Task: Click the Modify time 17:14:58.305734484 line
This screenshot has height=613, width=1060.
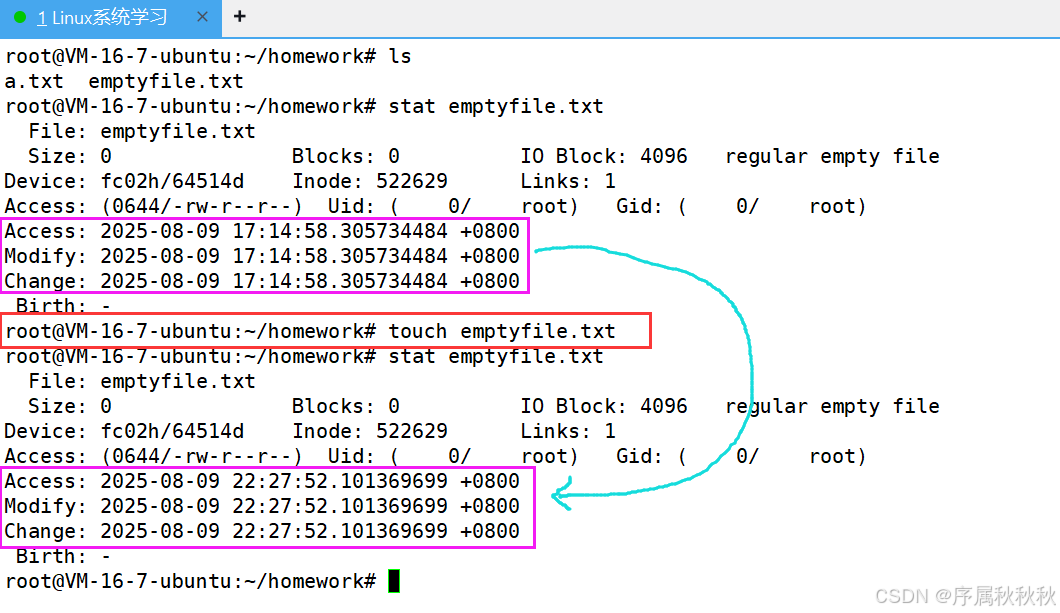Action: [262, 256]
